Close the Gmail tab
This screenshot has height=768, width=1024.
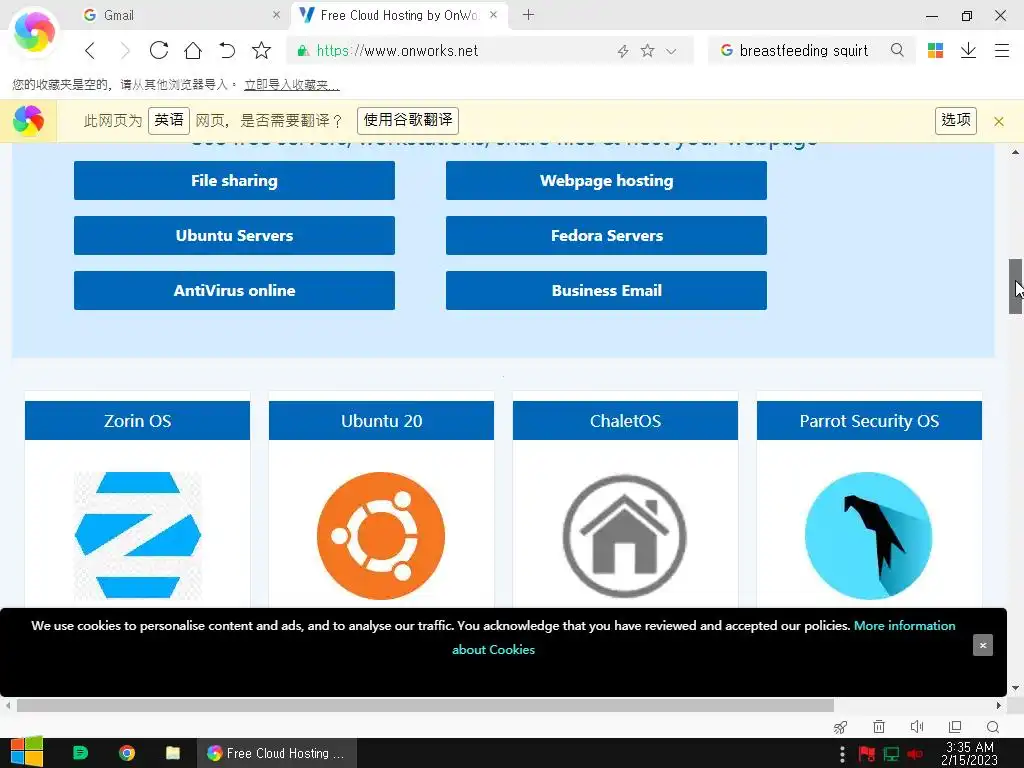(x=276, y=14)
